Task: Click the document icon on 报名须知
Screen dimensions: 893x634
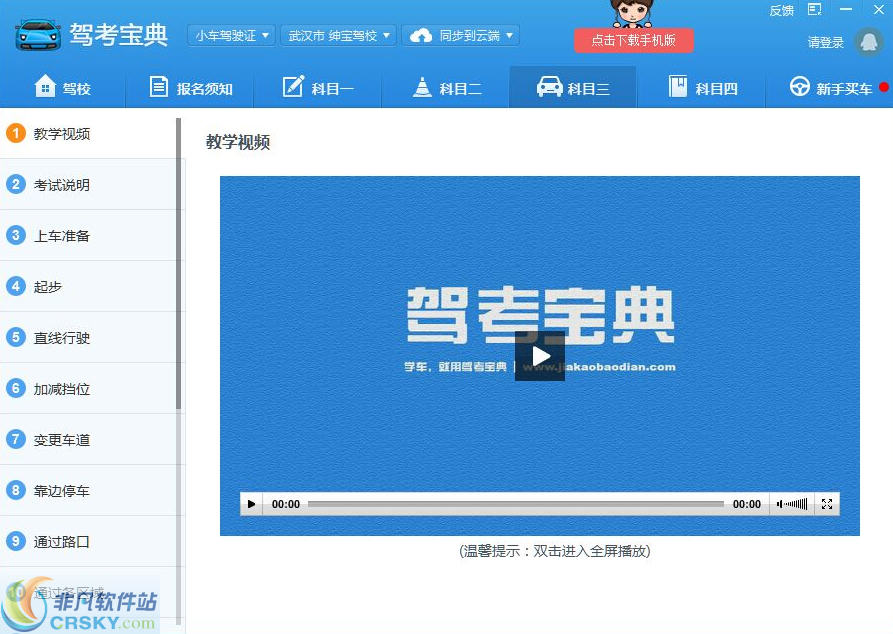Action: click(x=158, y=87)
